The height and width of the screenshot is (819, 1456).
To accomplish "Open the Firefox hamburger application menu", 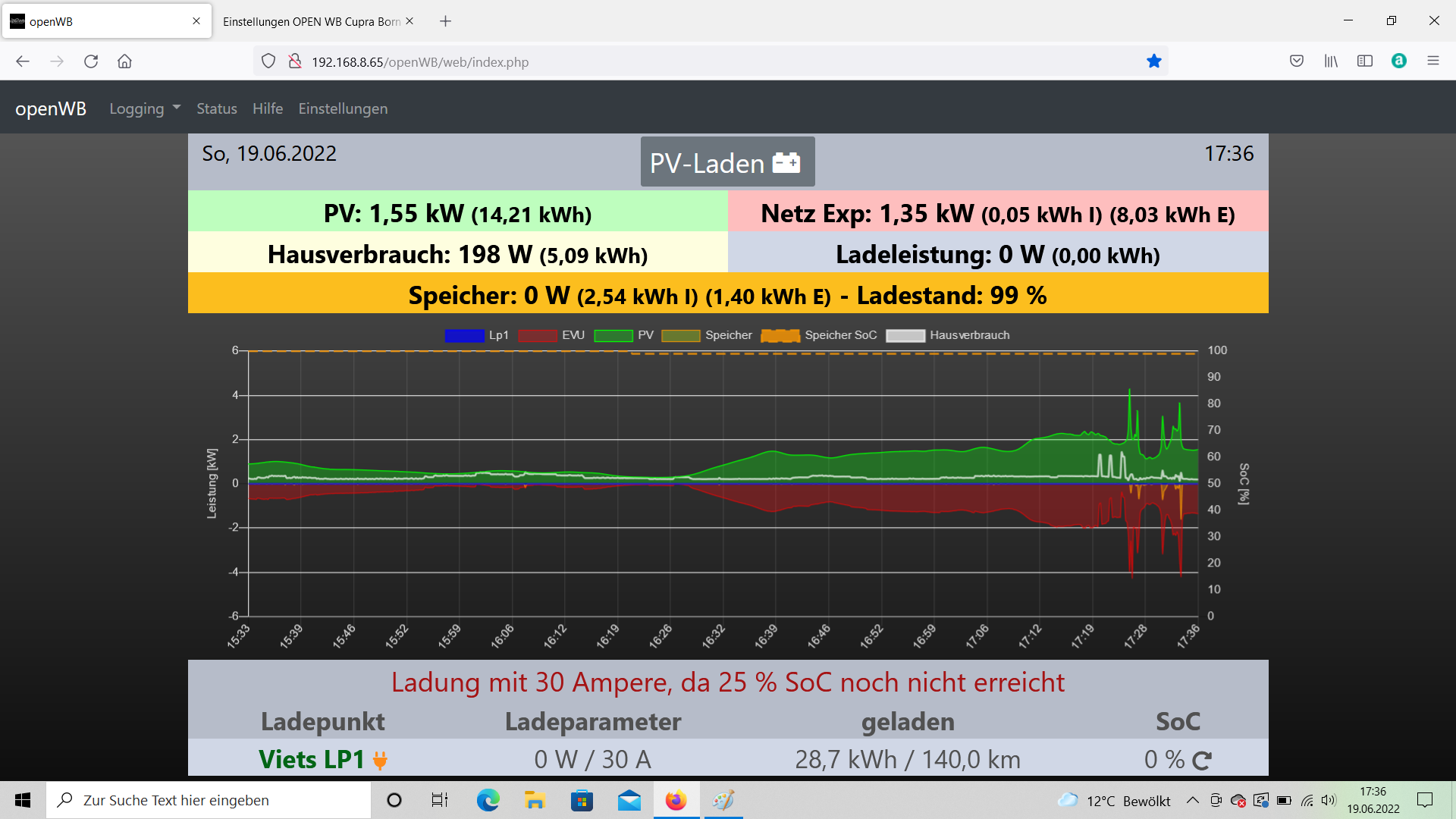I will coord(1432,61).
